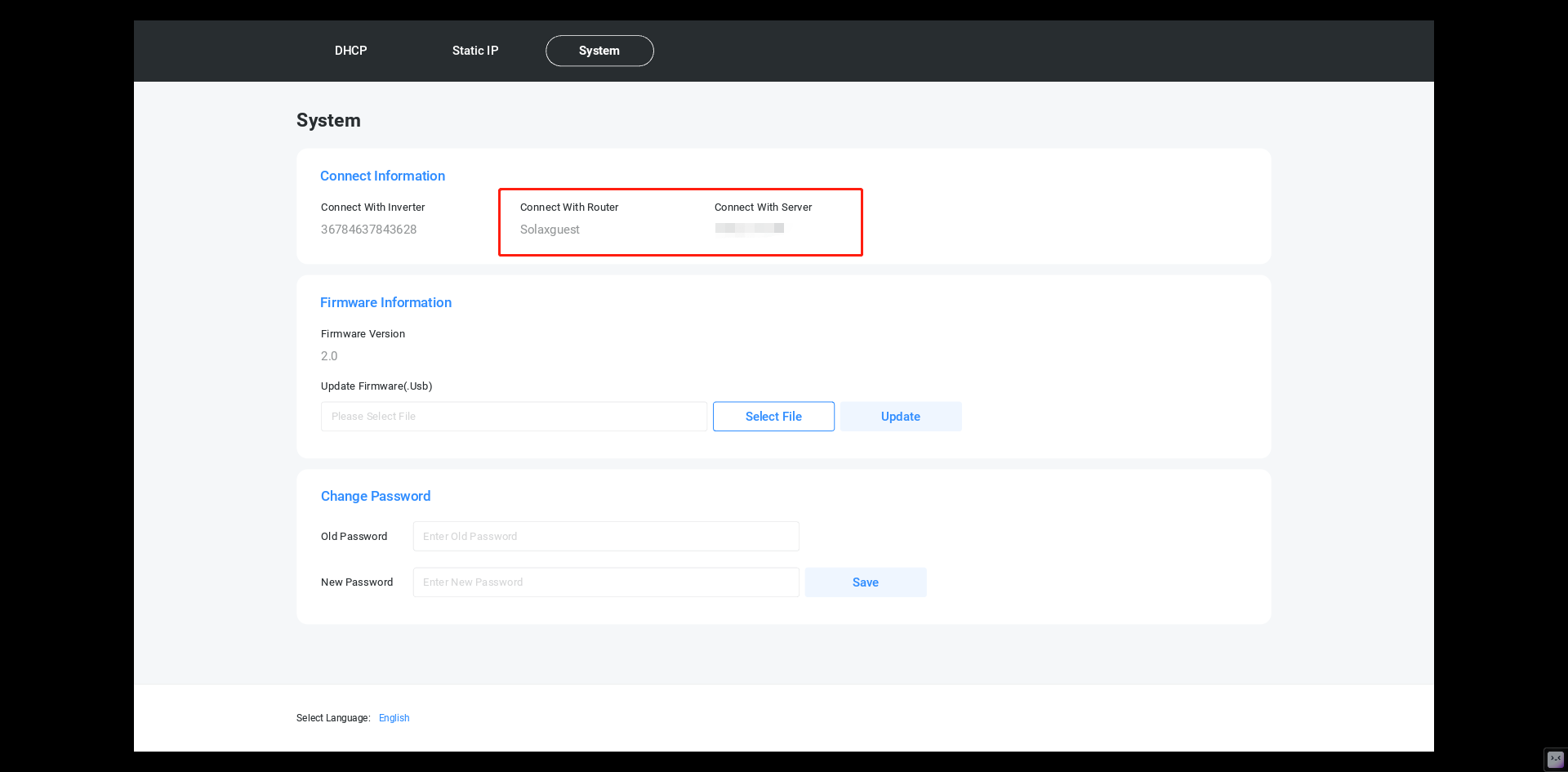Focus the Enter Old Password field
This screenshot has height=772, width=1568.
(605, 537)
